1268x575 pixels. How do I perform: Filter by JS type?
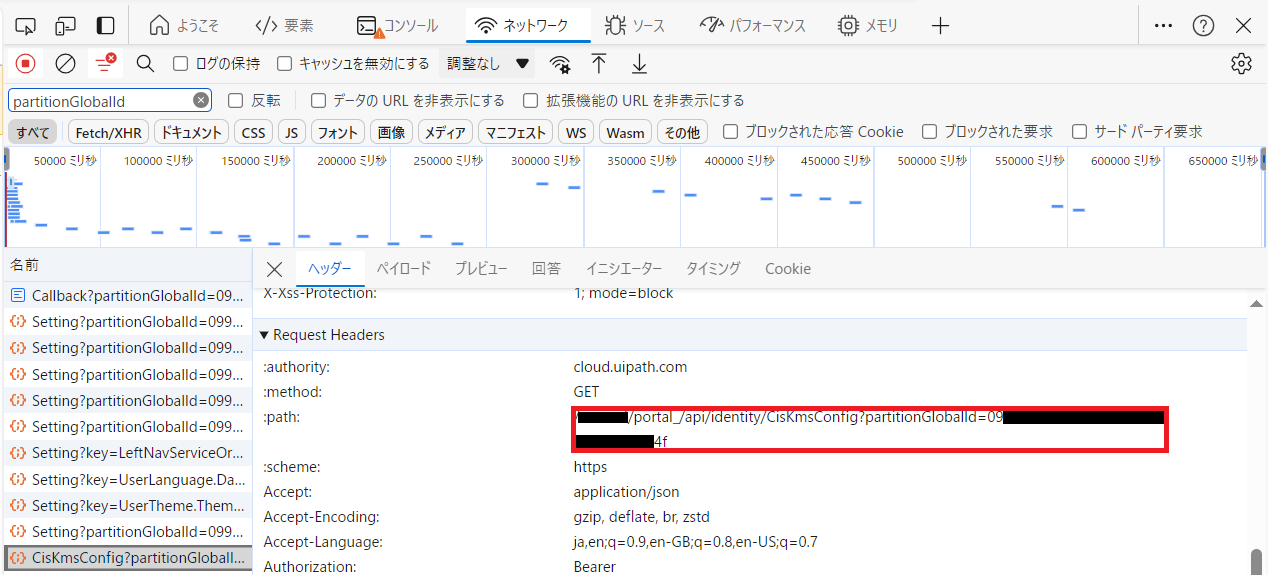coord(291,132)
